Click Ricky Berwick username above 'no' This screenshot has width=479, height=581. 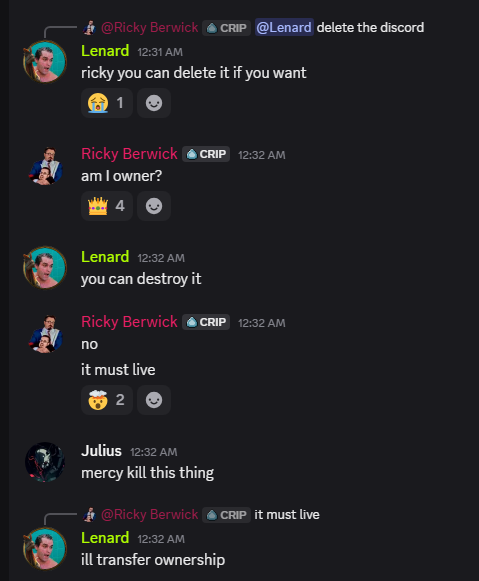tap(129, 322)
